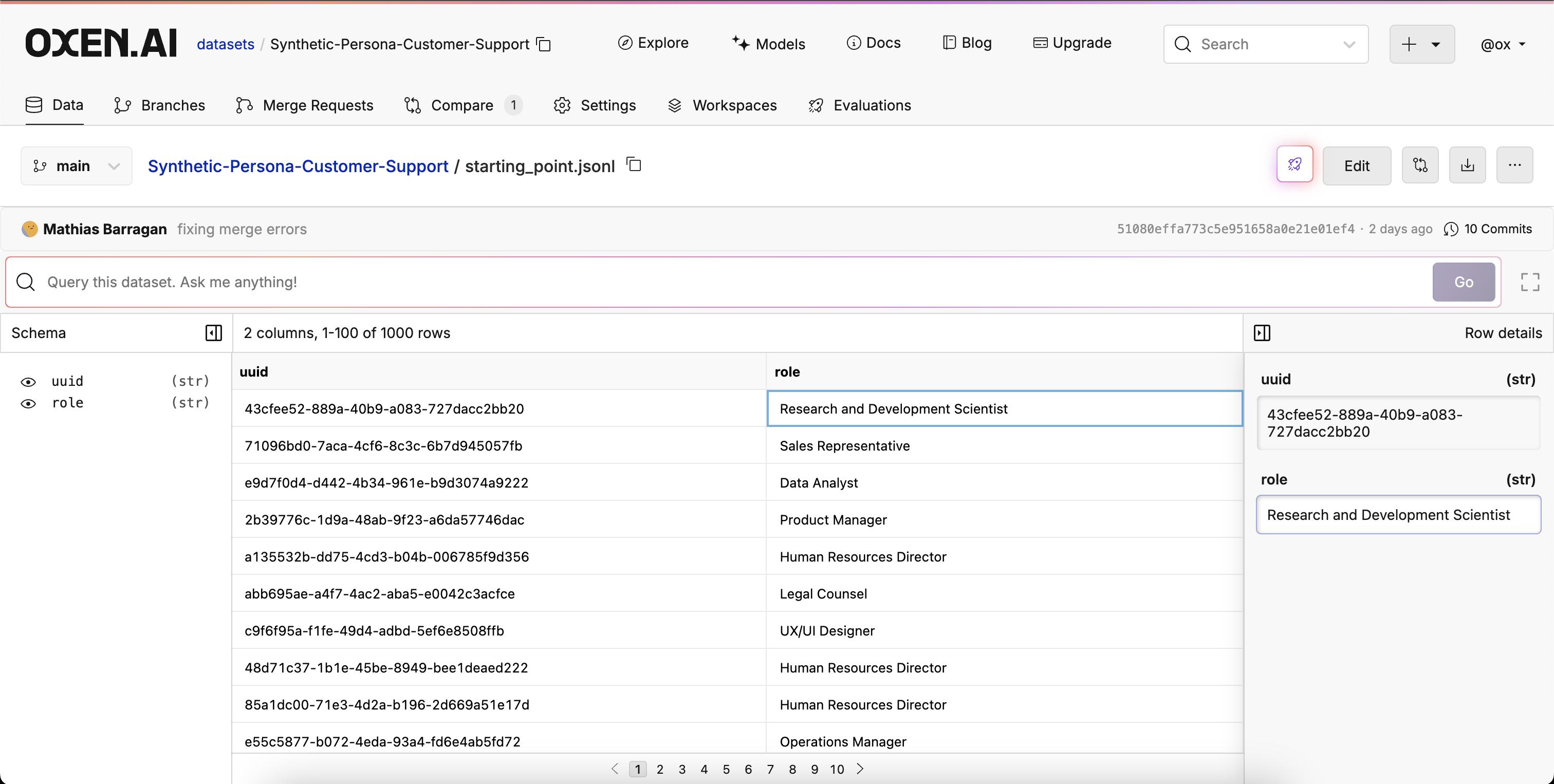Open the @ox account menu
This screenshot has height=784, width=1554.
point(1503,44)
